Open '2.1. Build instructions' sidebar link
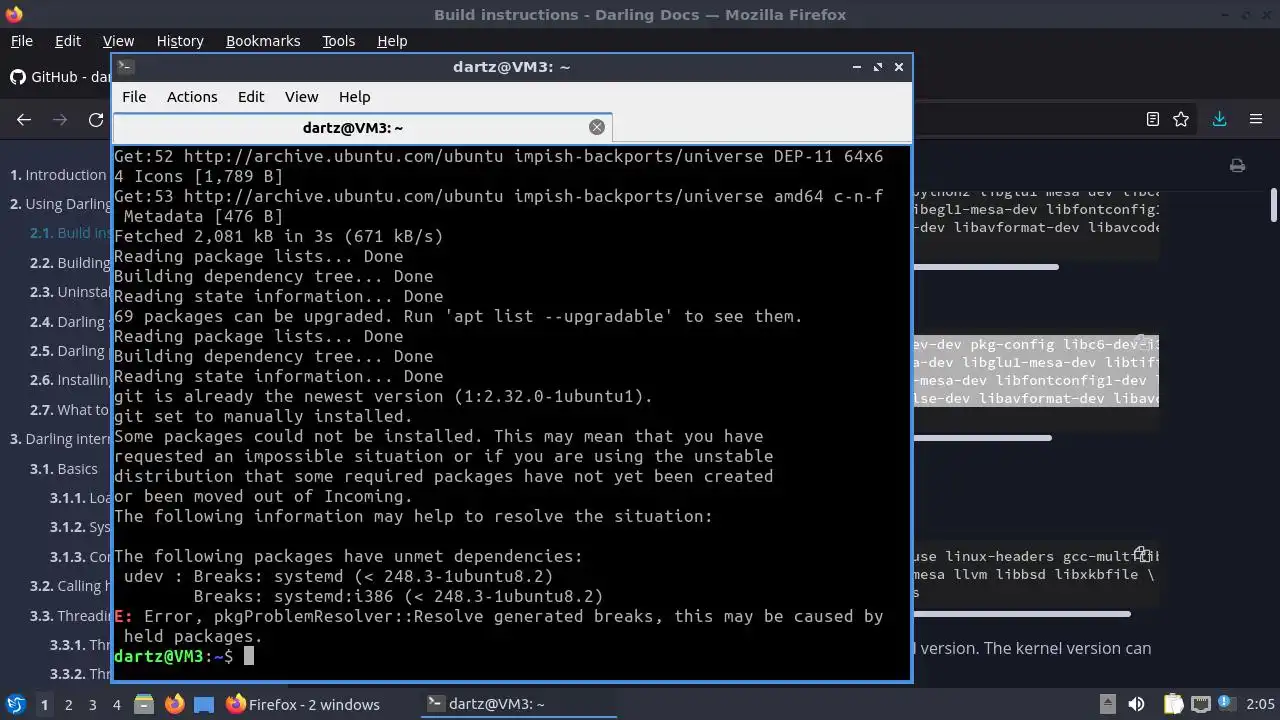Image resolution: width=1280 pixels, height=720 pixels. (x=71, y=233)
